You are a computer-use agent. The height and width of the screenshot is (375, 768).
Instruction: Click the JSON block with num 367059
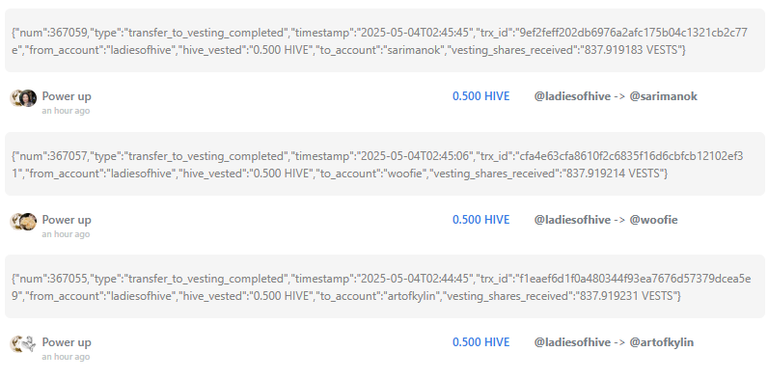tap(384, 41)
